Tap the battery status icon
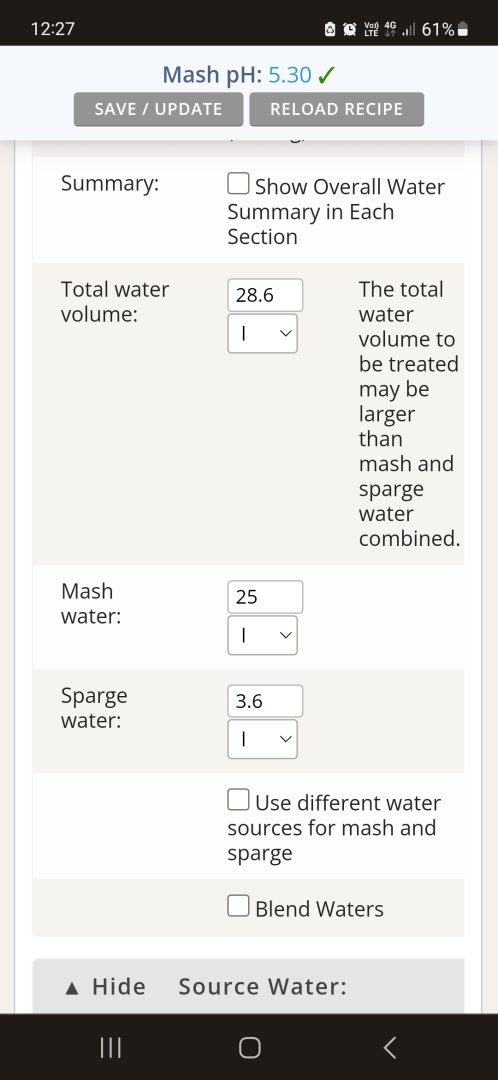The image size is (498, 1080). coord(464,30)
